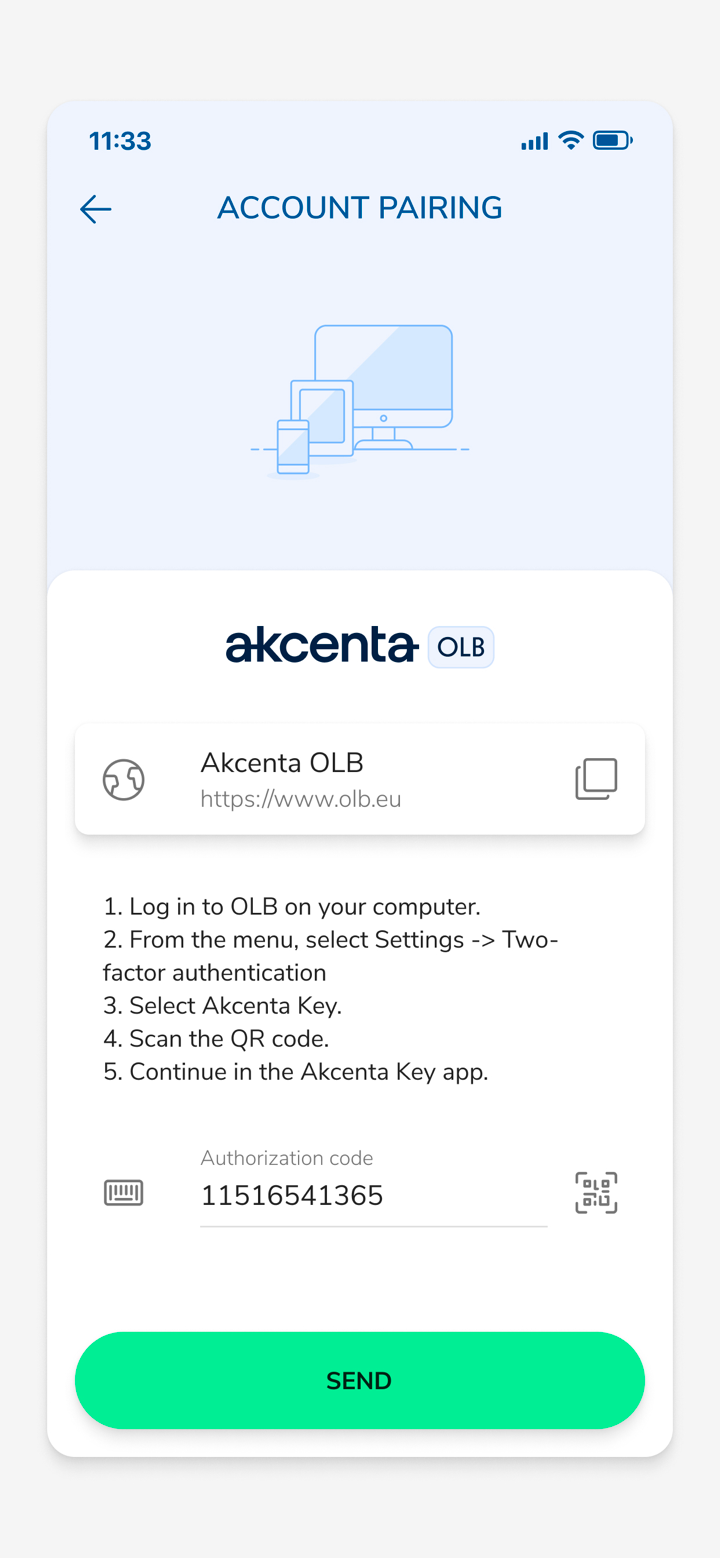Click the akcenta logo

tap(321, 646)
